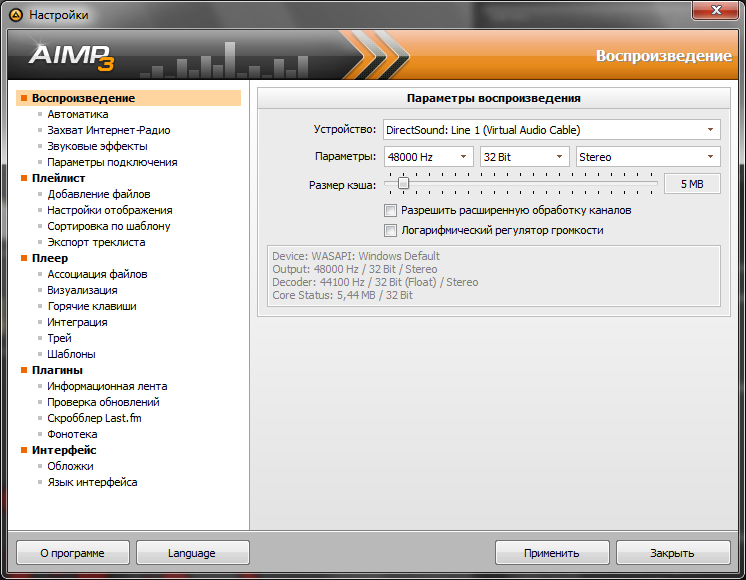The height and width of the screenshot is (580, 746).
Task: Click the Core Status: 5,44 MB line
Action: pos(342,295)
